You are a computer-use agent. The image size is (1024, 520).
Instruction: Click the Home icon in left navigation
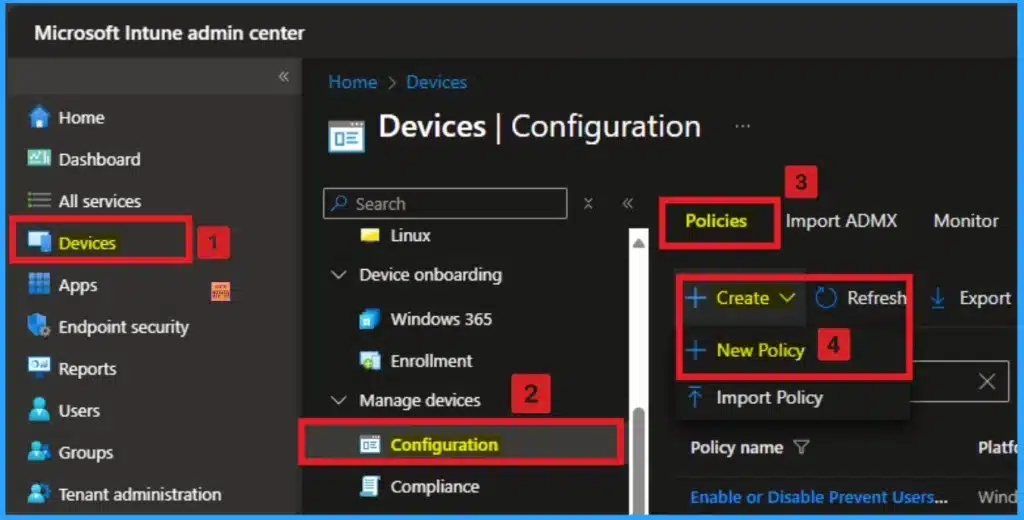point(39,118)
